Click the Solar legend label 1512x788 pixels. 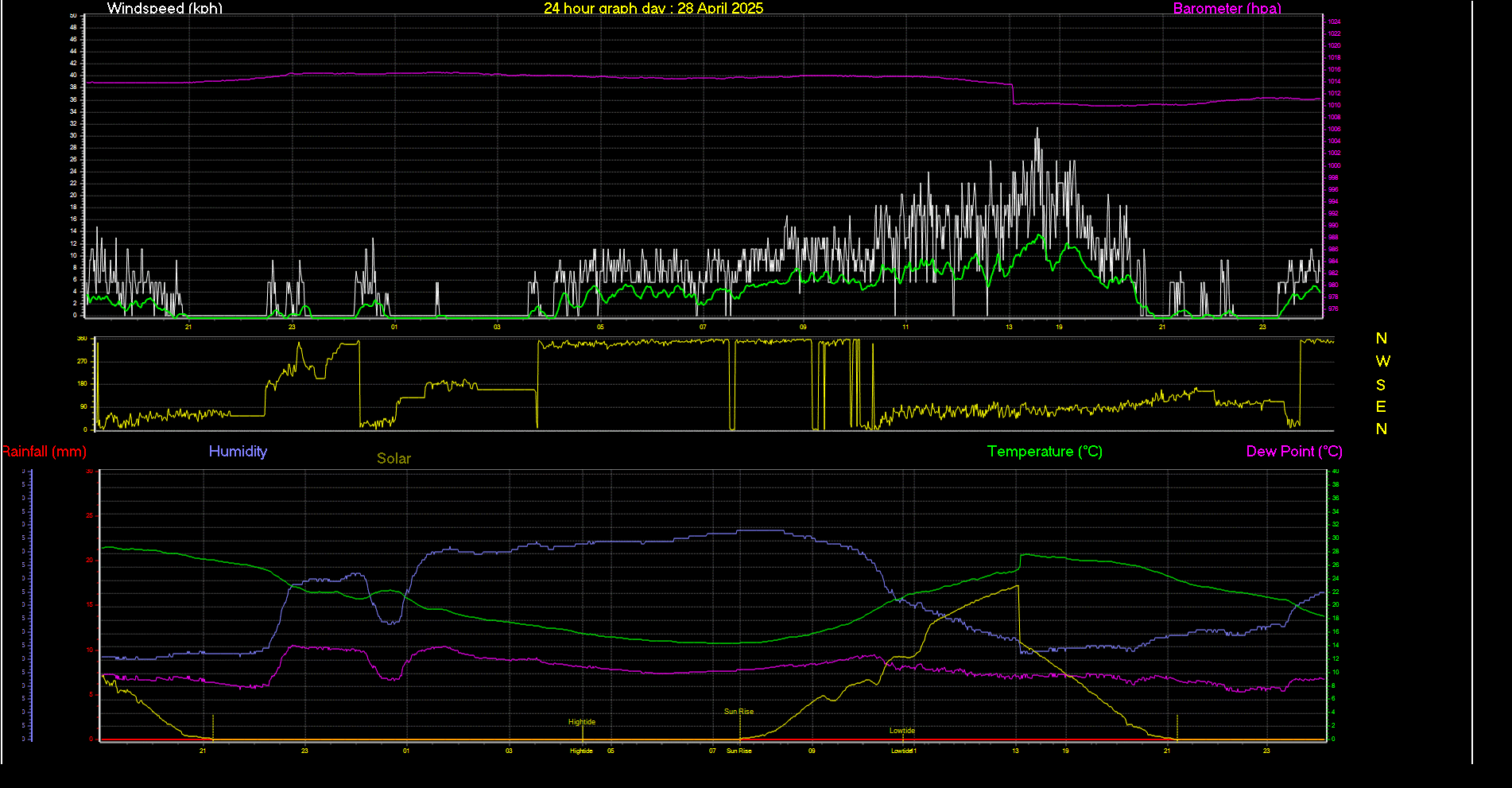tap(394, 459)
